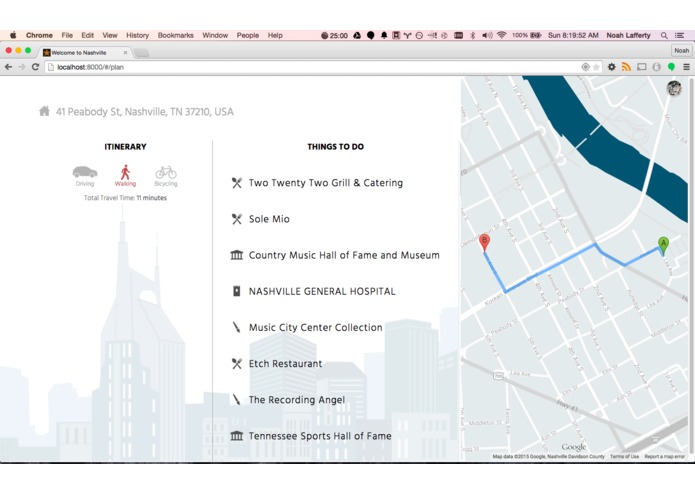Image resolution: width=695 pixels, height=494 pixels.
Task: Open the notification center list icon
Action: [679, 35]
